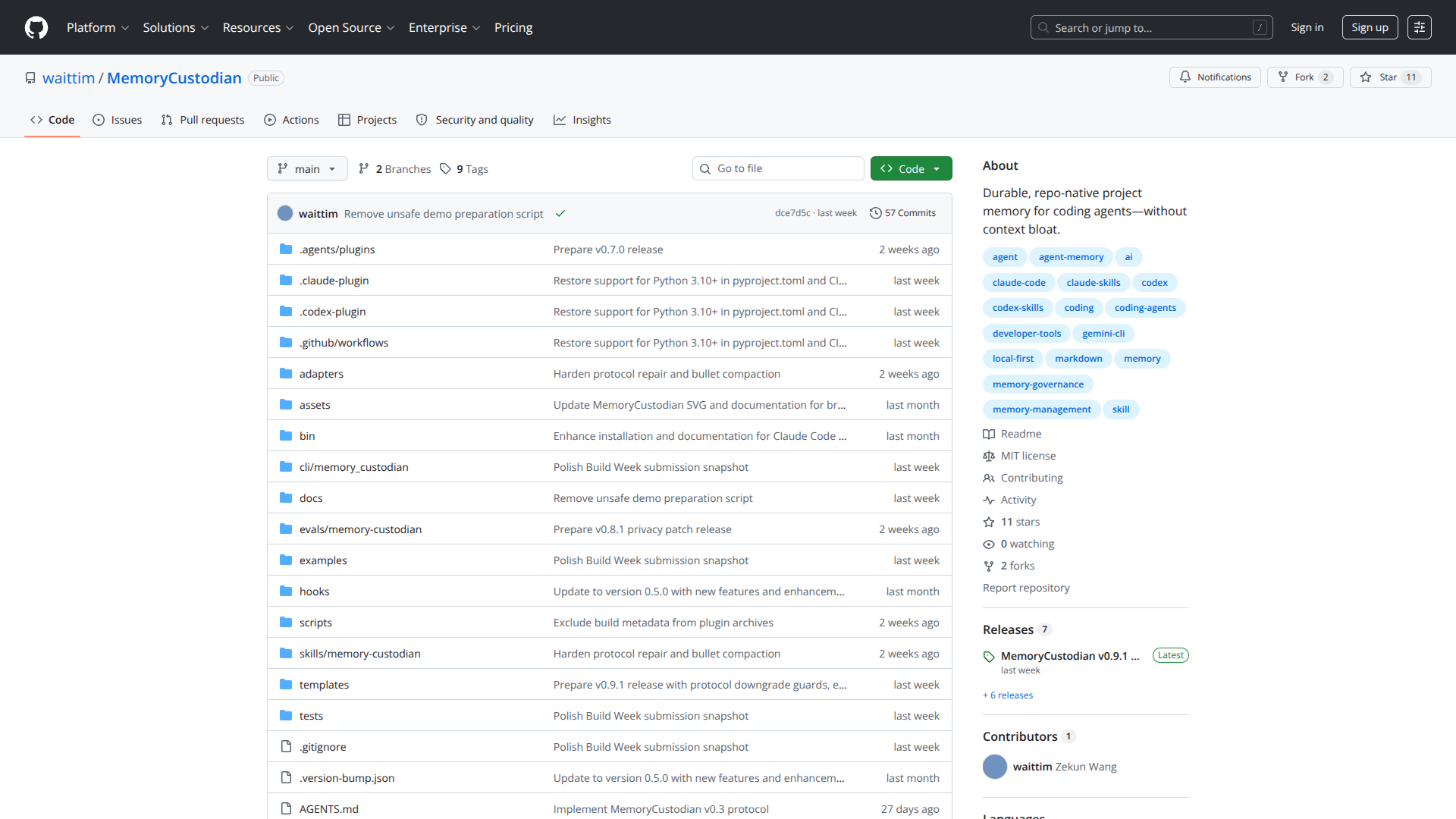
Task: Click the docs folder icon
Action: coord(286,498)
